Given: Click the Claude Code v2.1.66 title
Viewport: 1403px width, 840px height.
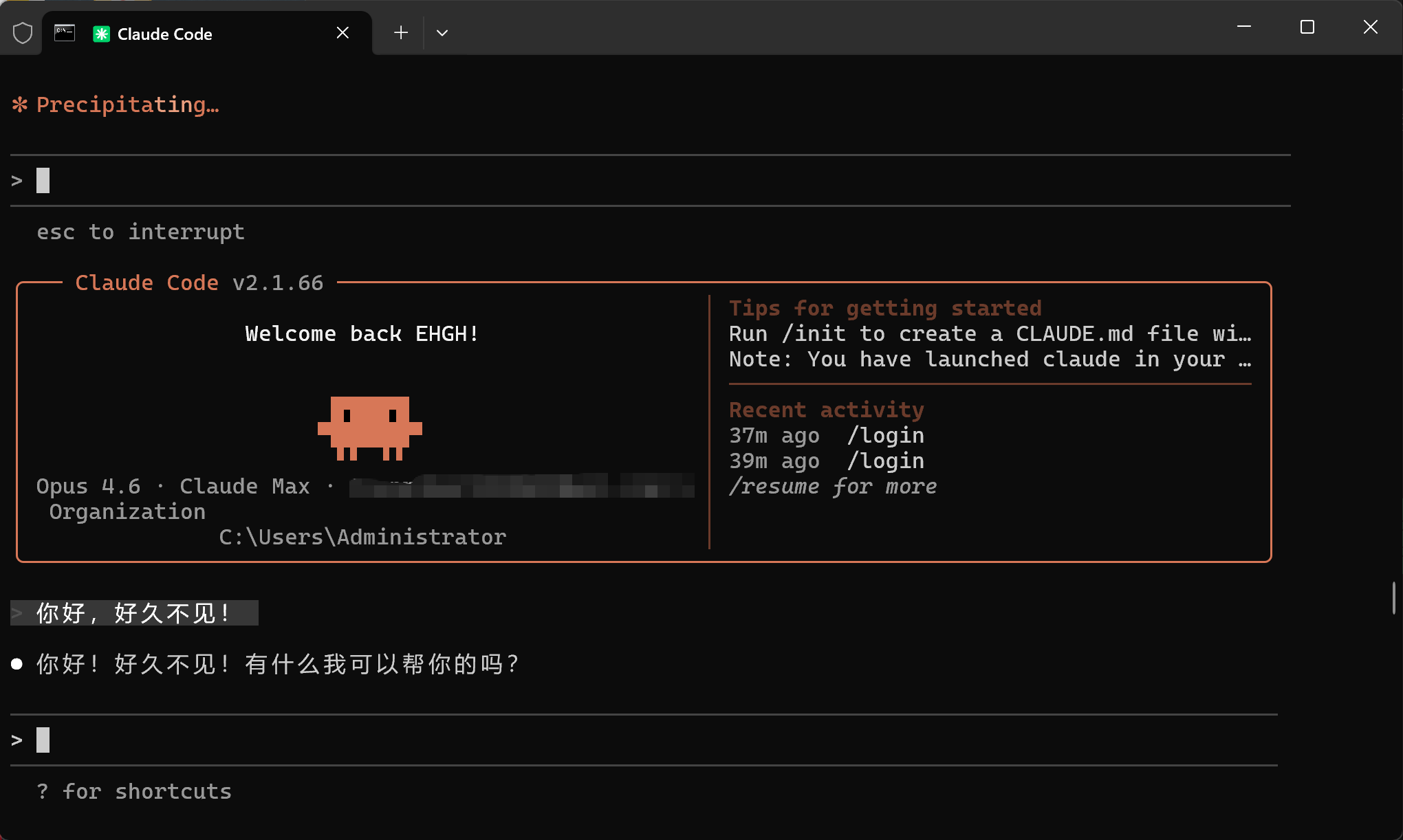Looking at the screenshot, I should click(x=199, y=283).
